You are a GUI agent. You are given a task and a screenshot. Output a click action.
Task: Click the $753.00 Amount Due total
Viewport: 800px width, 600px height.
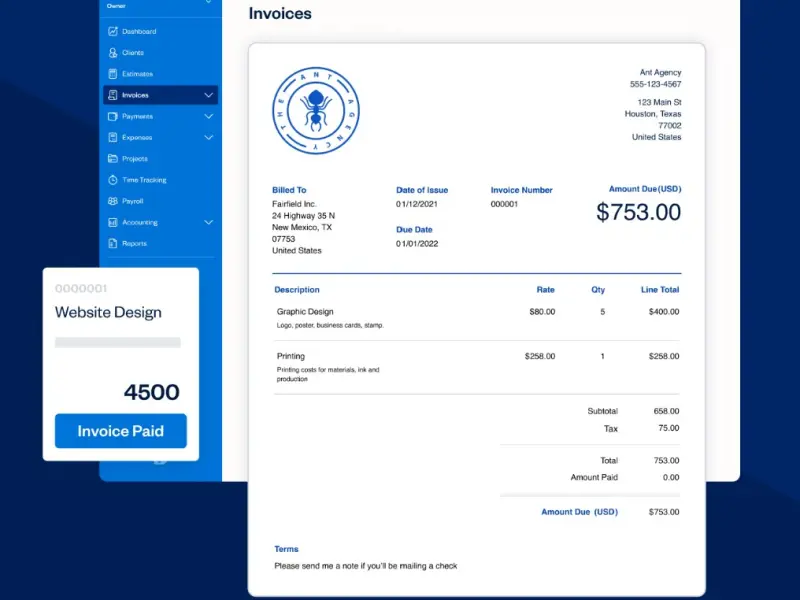pos(638,212)
